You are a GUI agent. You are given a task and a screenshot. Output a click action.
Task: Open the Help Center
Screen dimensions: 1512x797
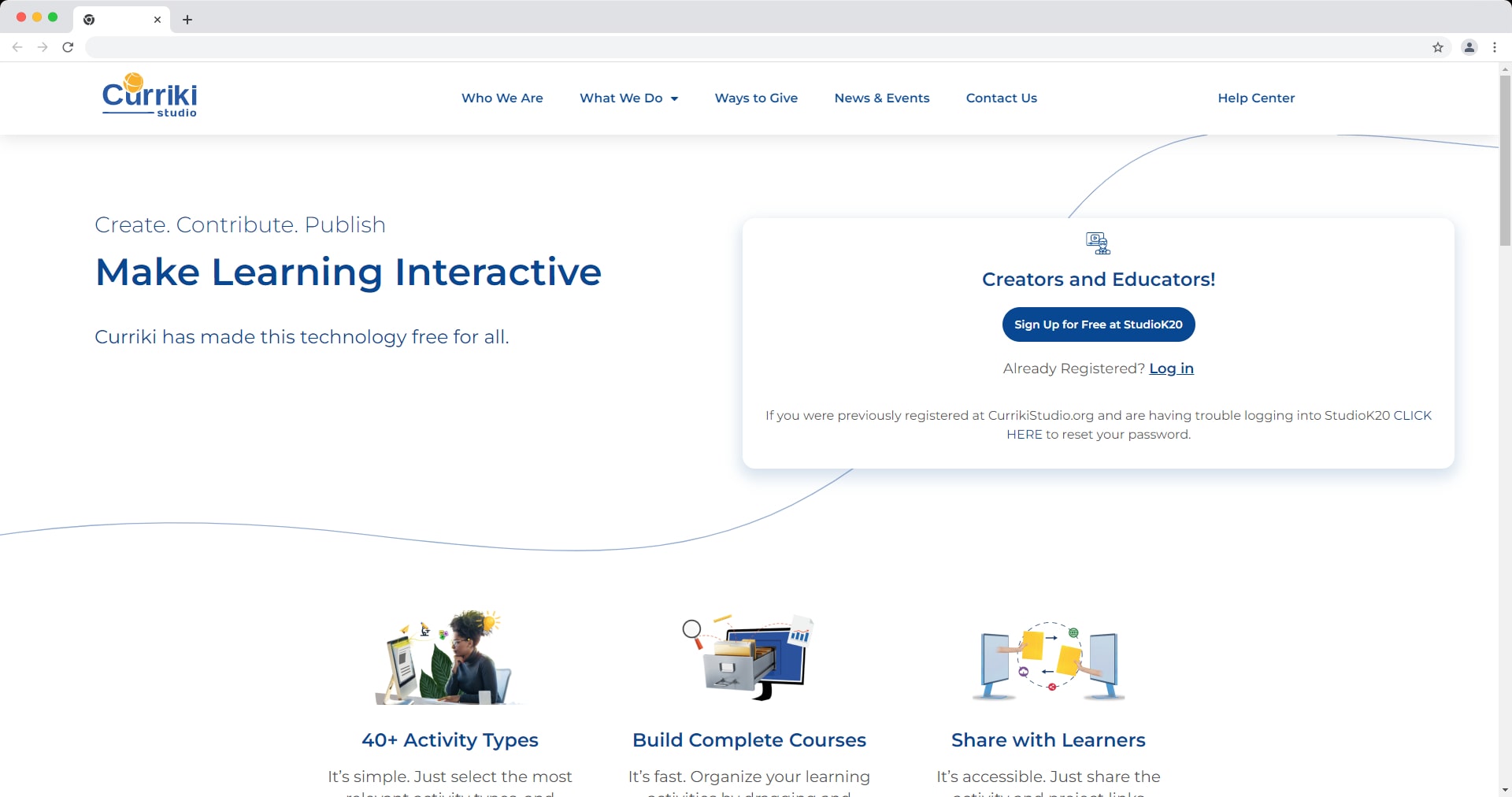pos(1255,98)
